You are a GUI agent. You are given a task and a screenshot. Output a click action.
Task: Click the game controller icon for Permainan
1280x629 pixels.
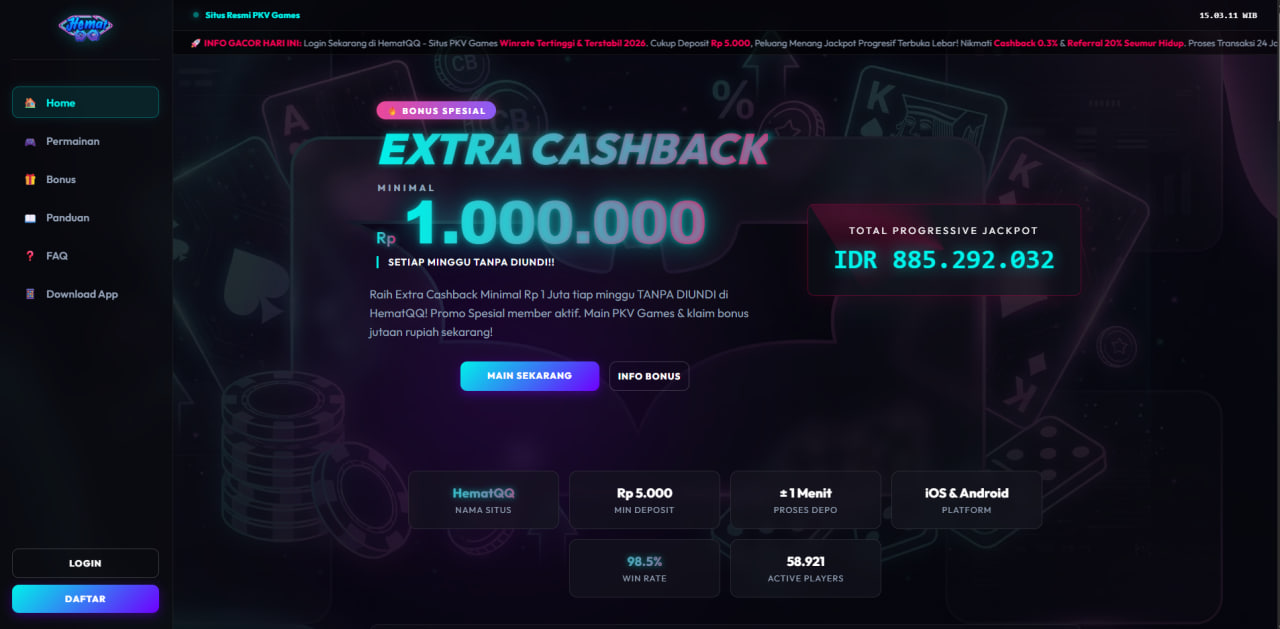coord(30,141)
